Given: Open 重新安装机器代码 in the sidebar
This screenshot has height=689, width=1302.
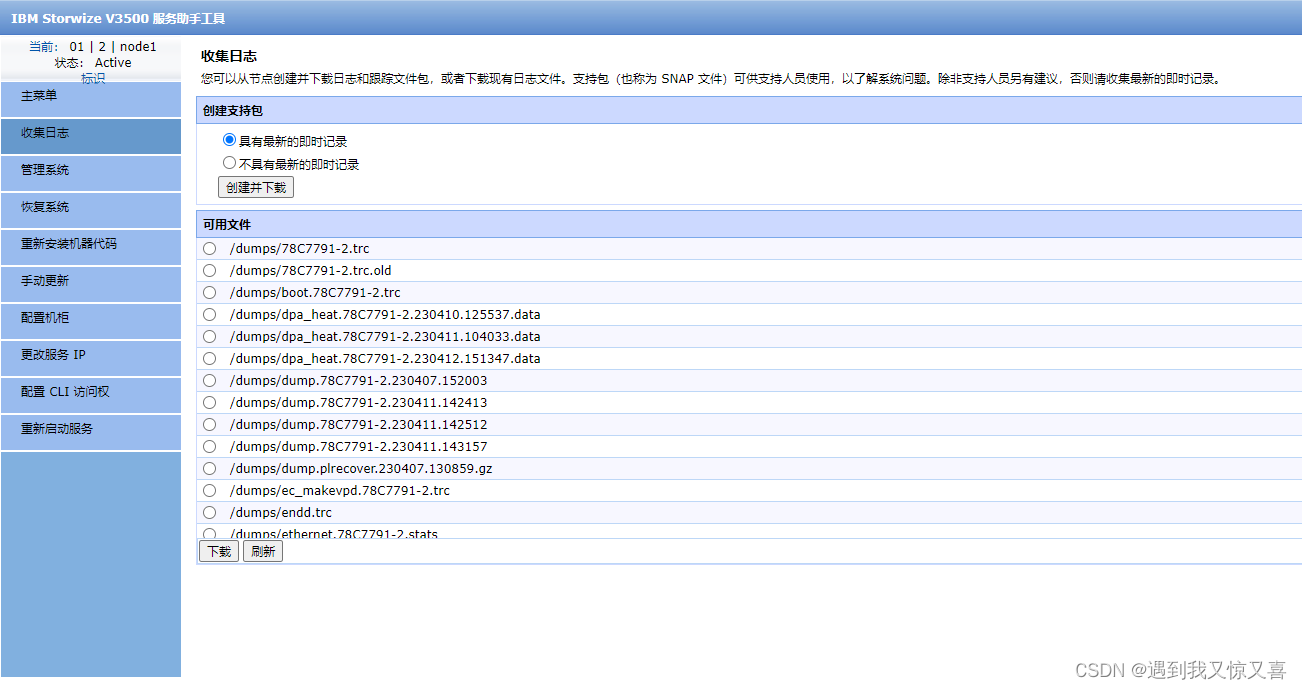Looking at the screenshot, I should pyautogui.click(x=90, y=246).
